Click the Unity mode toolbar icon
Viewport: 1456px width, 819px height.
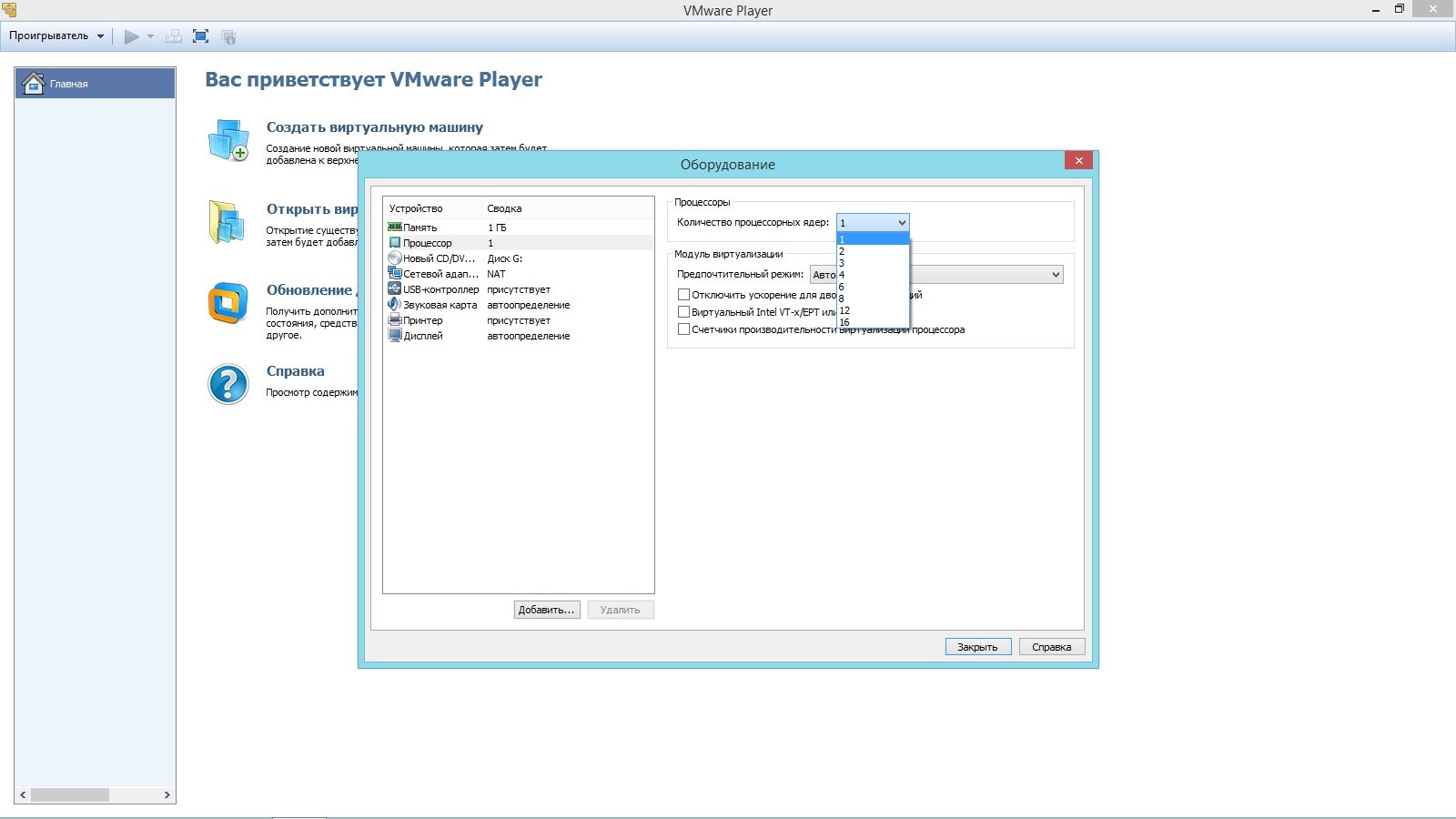(228, 36)
